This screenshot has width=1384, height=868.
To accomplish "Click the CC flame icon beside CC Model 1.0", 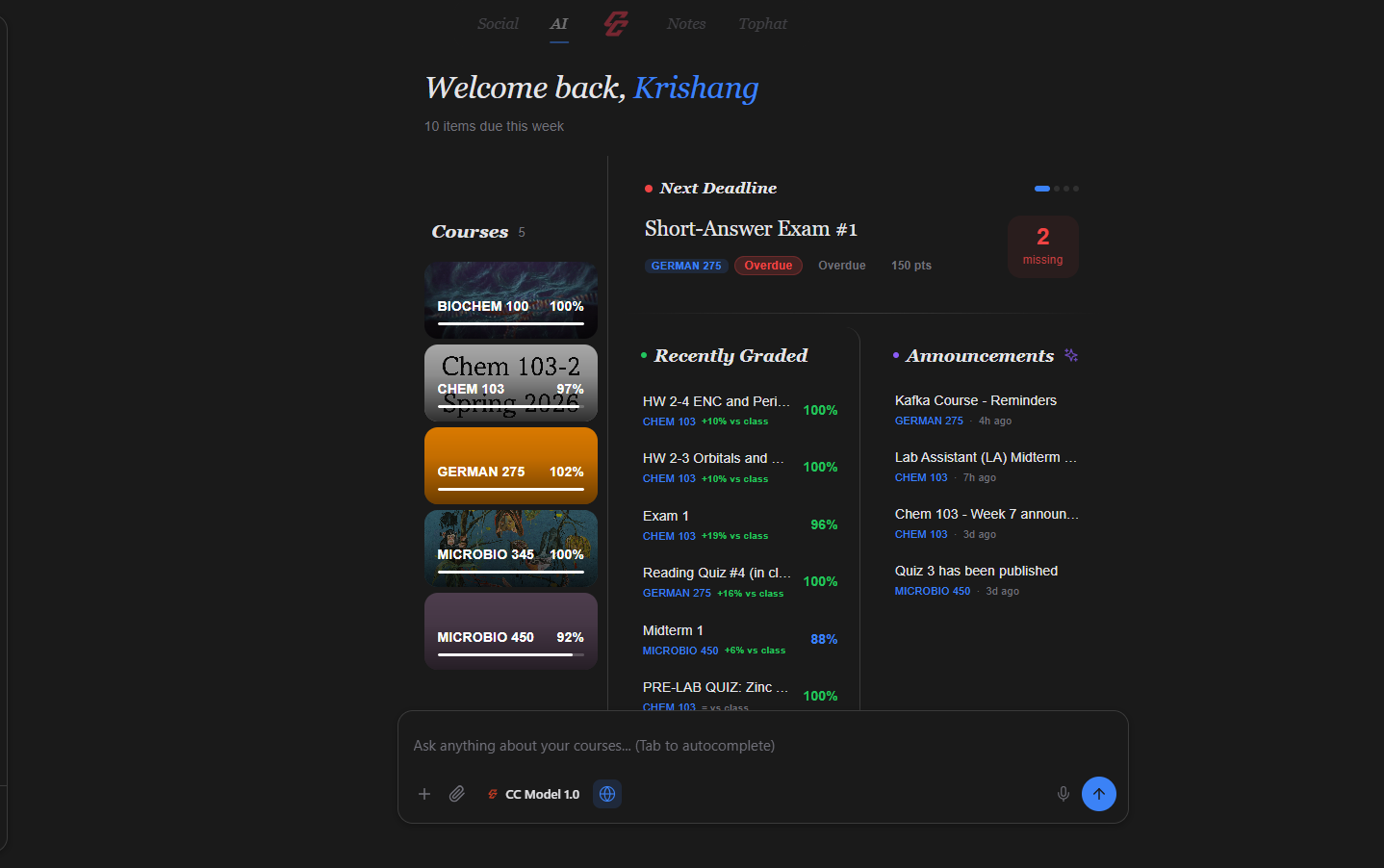I will (x=492, y=794).
